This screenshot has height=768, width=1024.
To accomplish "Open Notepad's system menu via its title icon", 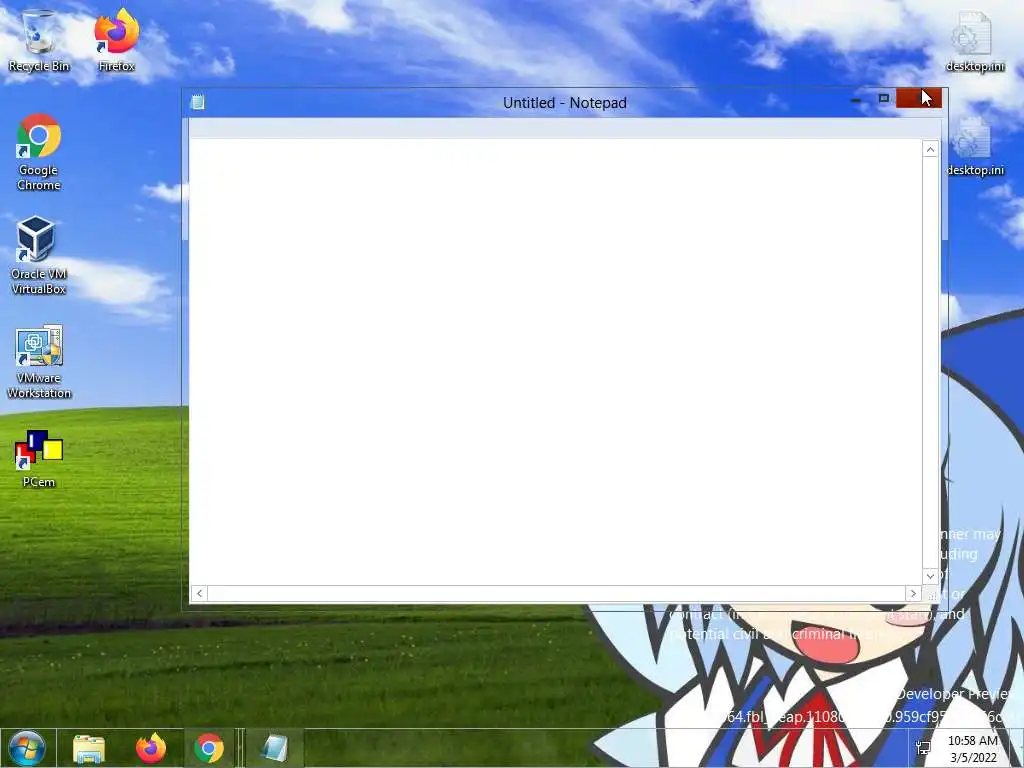I will [x=197, y=102].
